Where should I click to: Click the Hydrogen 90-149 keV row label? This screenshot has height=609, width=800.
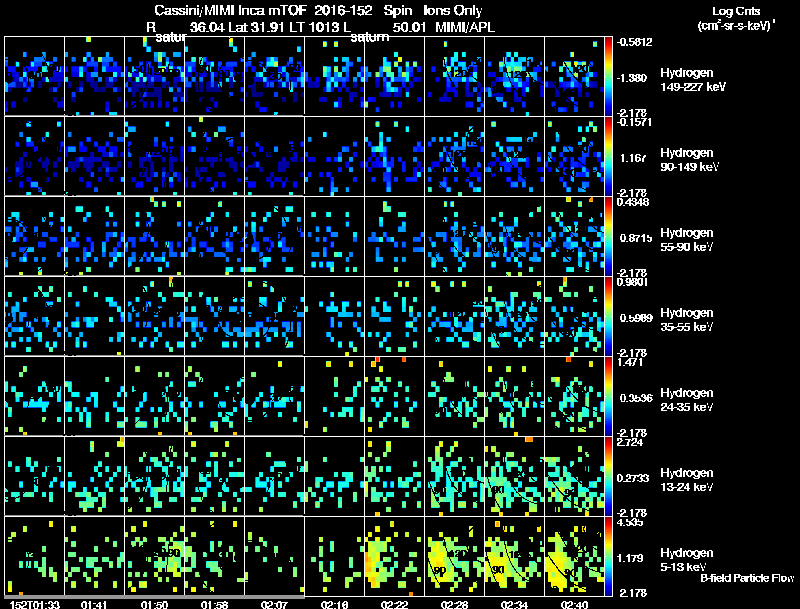(x=689, y=160)
